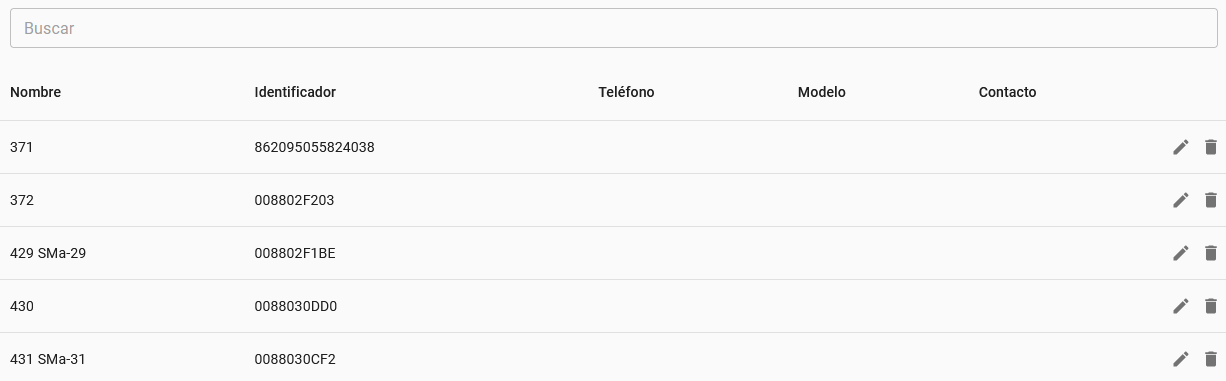The image size is (1226, 381).
Task: Select the 429 SMa-29 name cell
Action: tap(48, 253)
